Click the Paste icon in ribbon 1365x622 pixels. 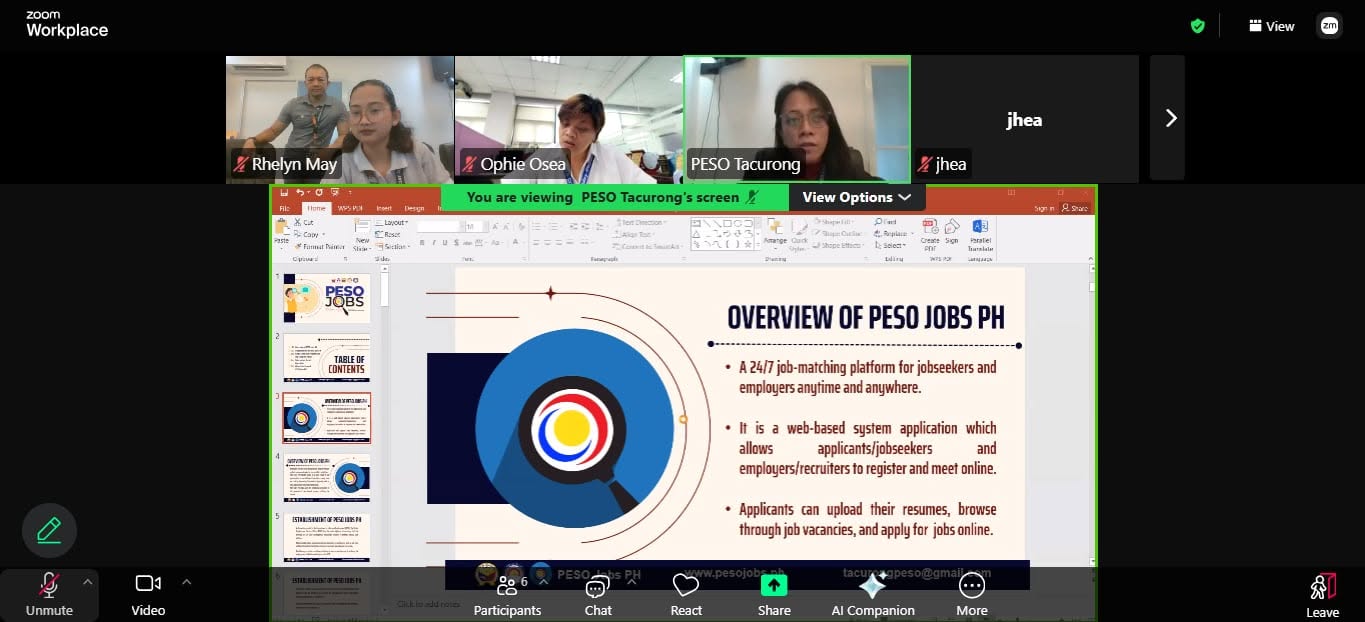tap(281, 228)
